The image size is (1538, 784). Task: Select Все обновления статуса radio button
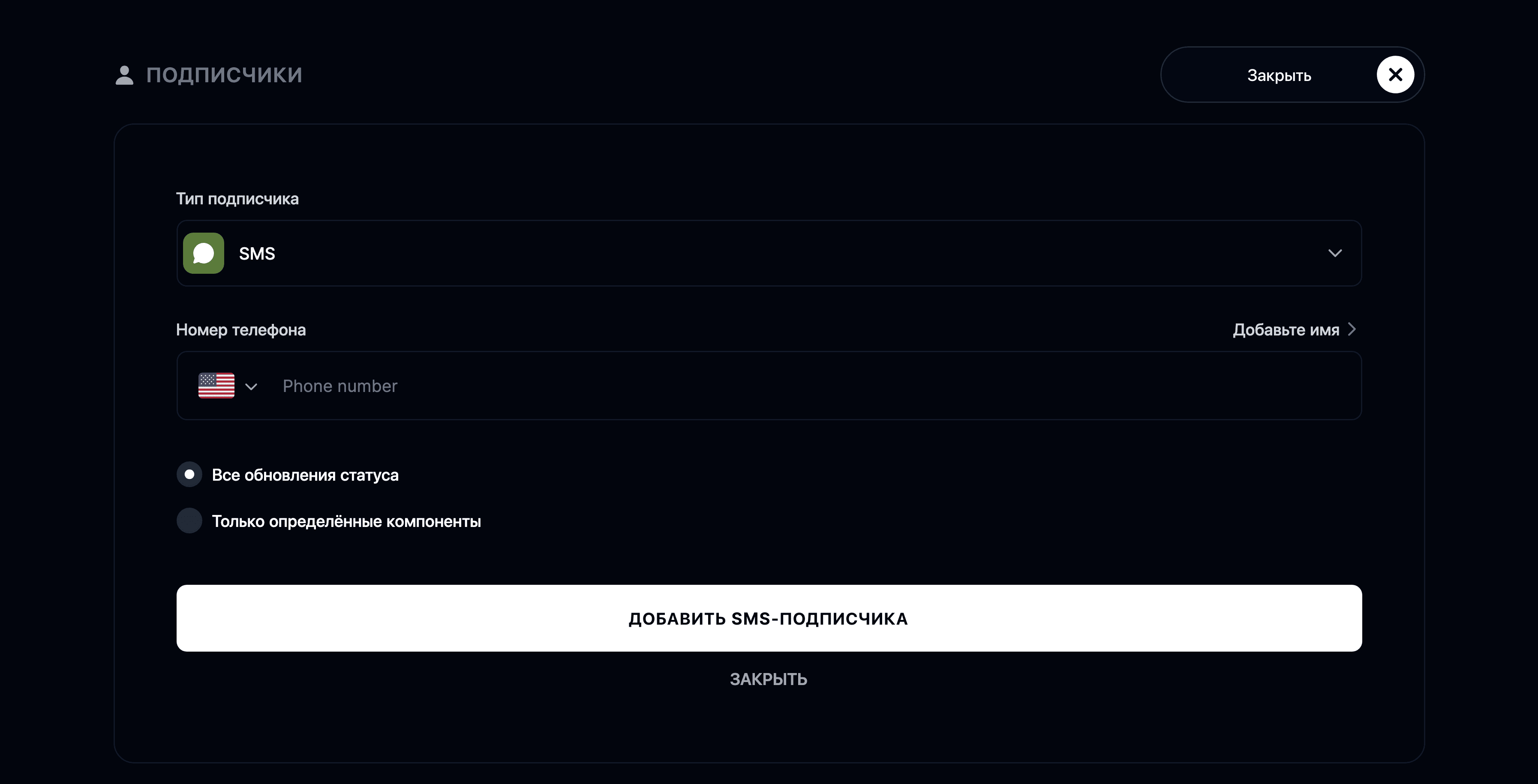189,474
